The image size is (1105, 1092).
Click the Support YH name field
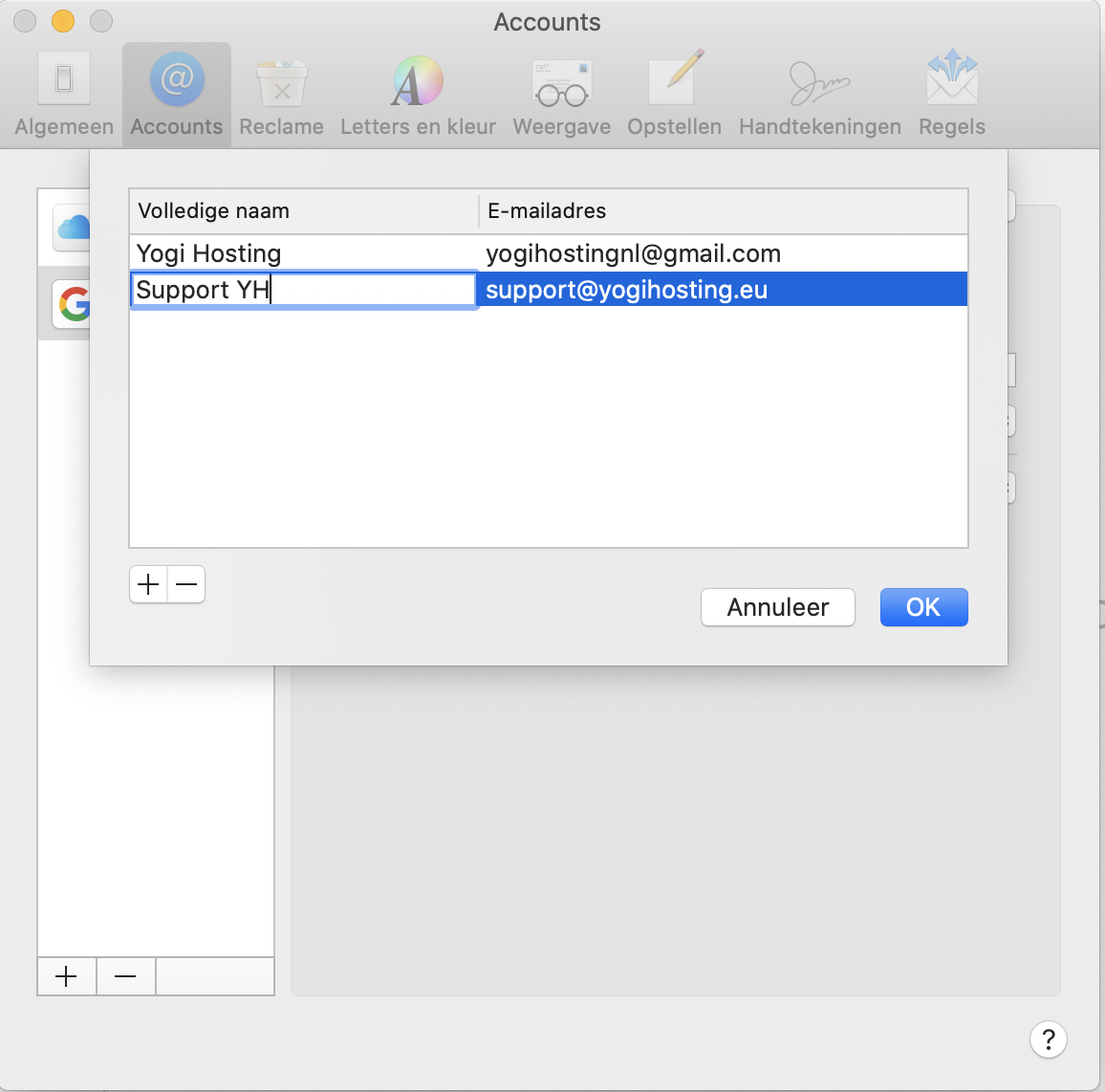click(x=304, y=290)
